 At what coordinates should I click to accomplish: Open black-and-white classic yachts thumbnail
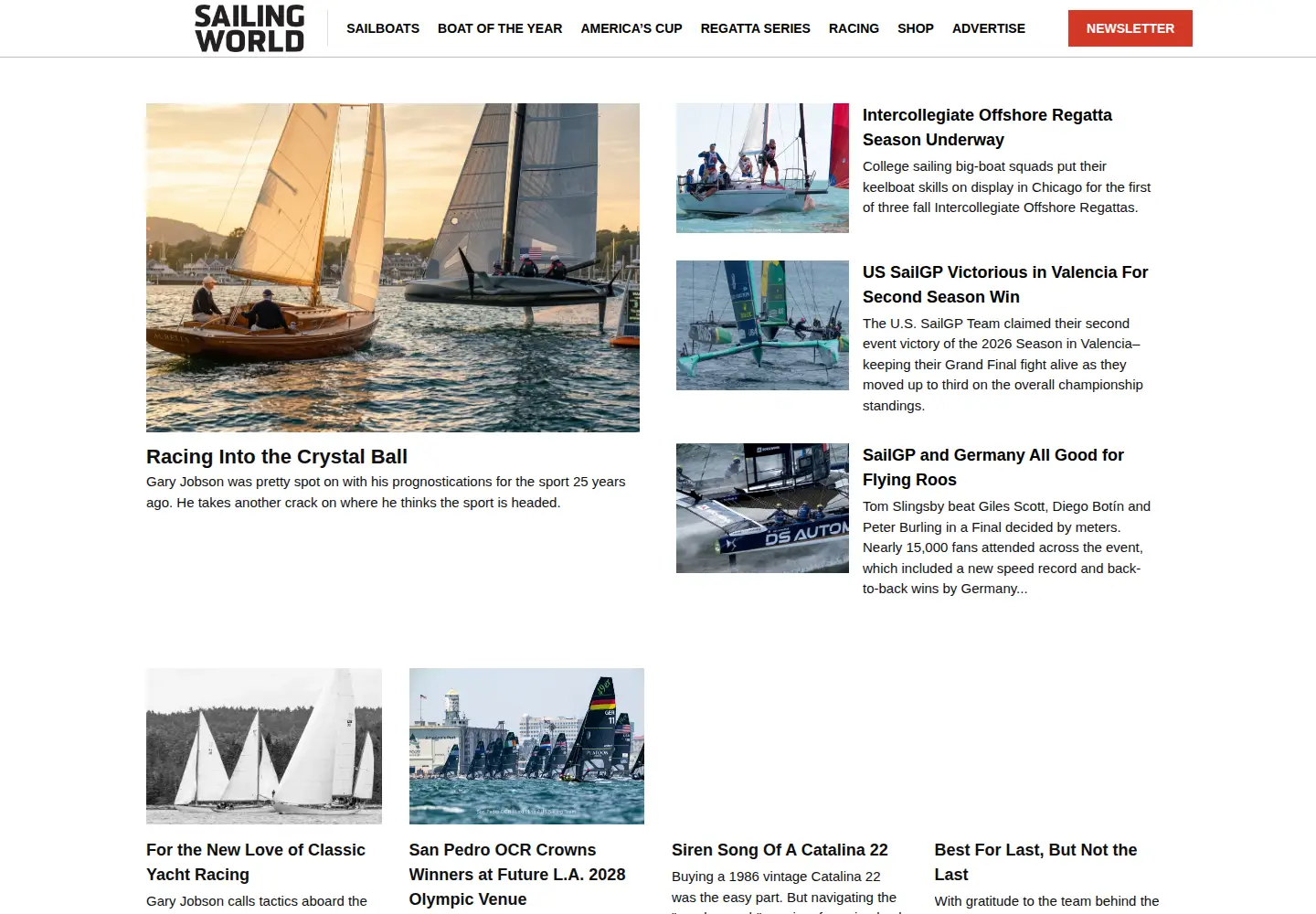coord(264,746)
